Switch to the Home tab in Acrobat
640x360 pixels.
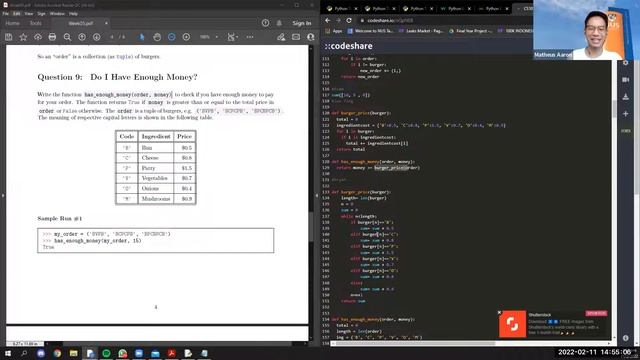click(12, 23)
